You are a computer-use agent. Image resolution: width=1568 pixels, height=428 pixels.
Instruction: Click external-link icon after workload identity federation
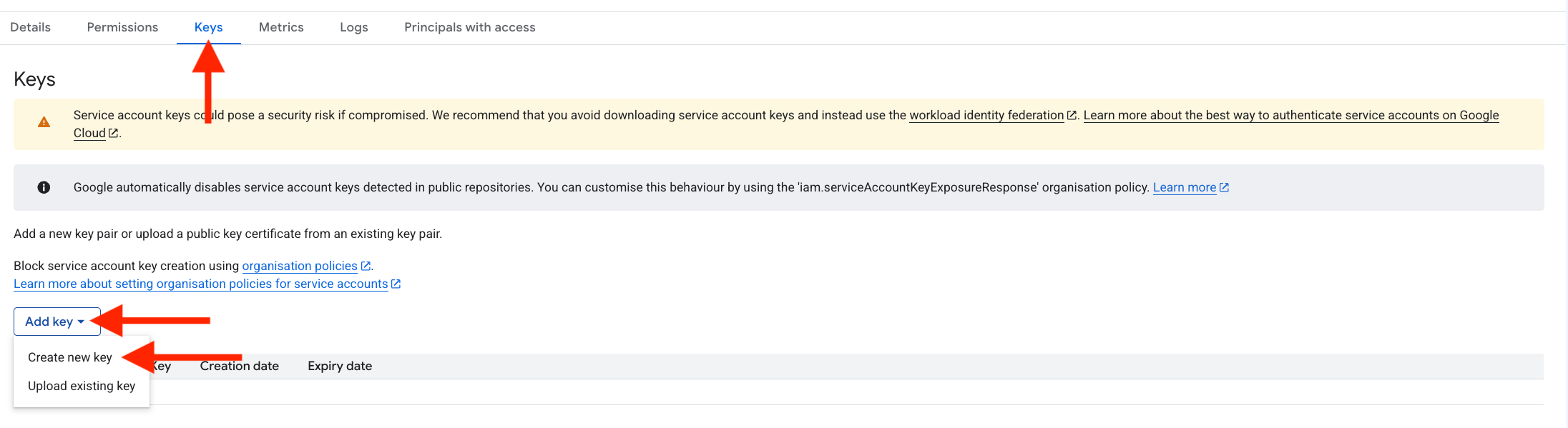point(1072,115)
